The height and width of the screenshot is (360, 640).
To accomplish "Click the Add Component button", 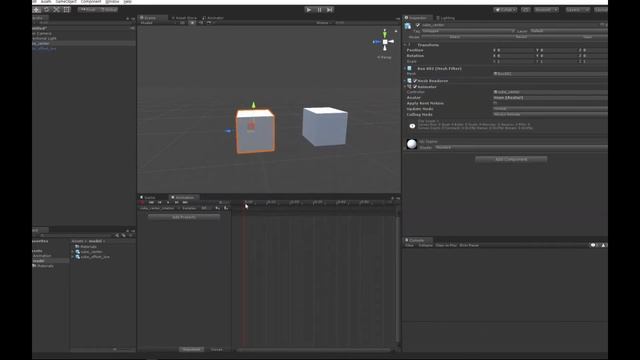I will [511, 159].
